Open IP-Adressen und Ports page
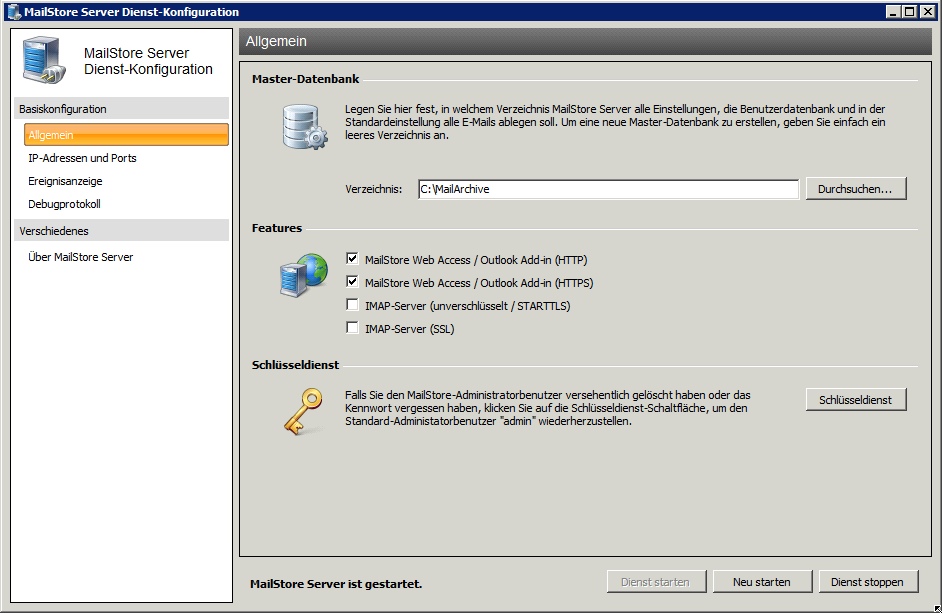Screen dimensions: 942x613 pos(82,158)
